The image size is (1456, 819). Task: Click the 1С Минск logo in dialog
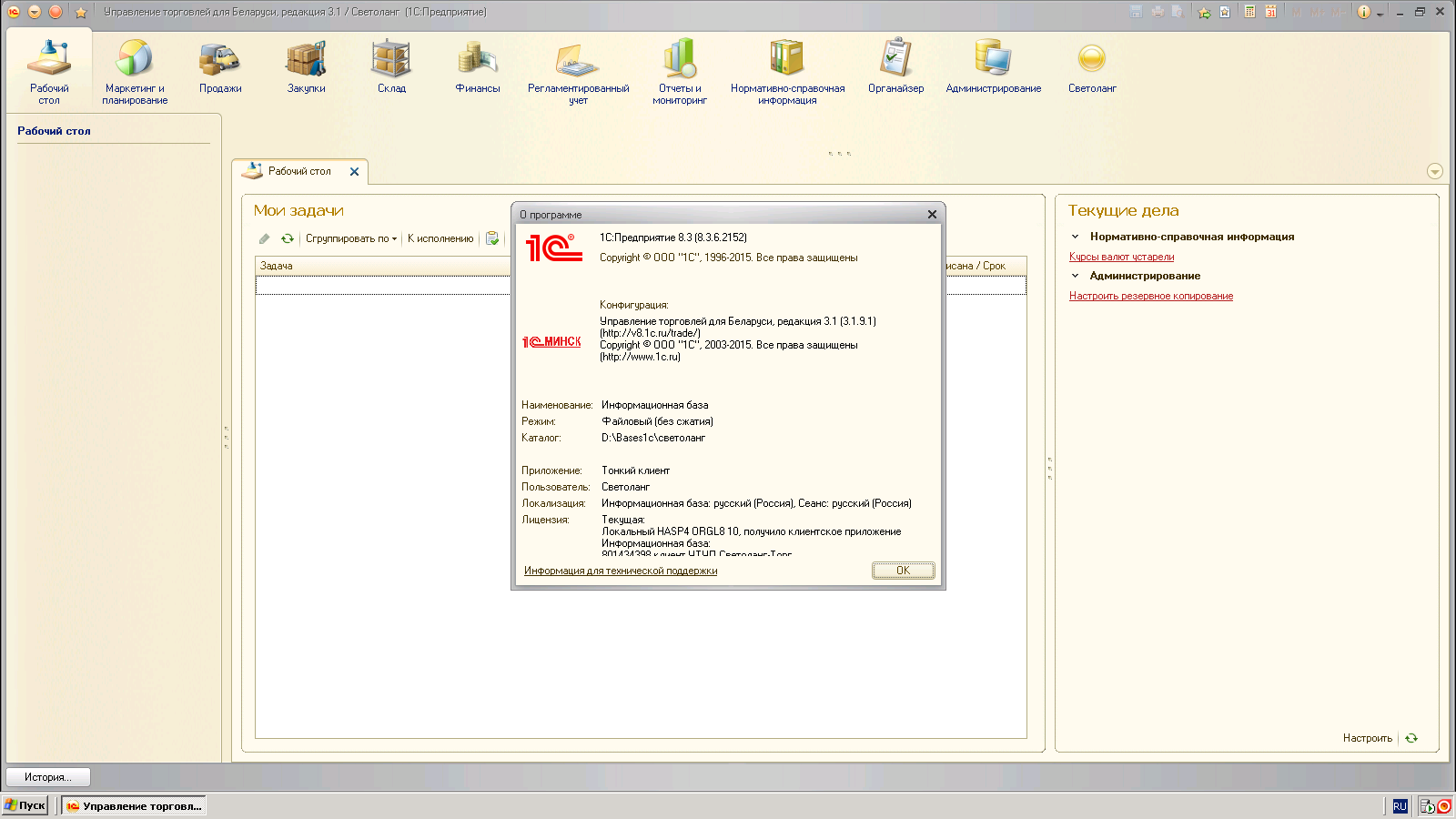pyautogui.click(x=551, y=341)
